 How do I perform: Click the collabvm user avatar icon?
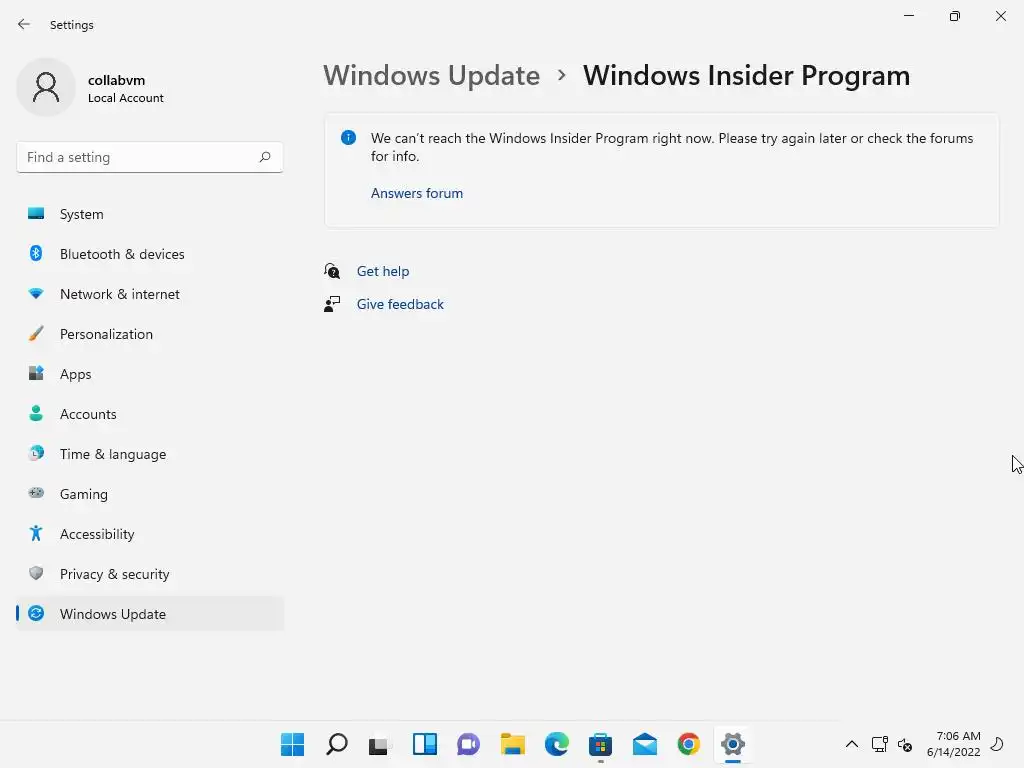point(46,88)
